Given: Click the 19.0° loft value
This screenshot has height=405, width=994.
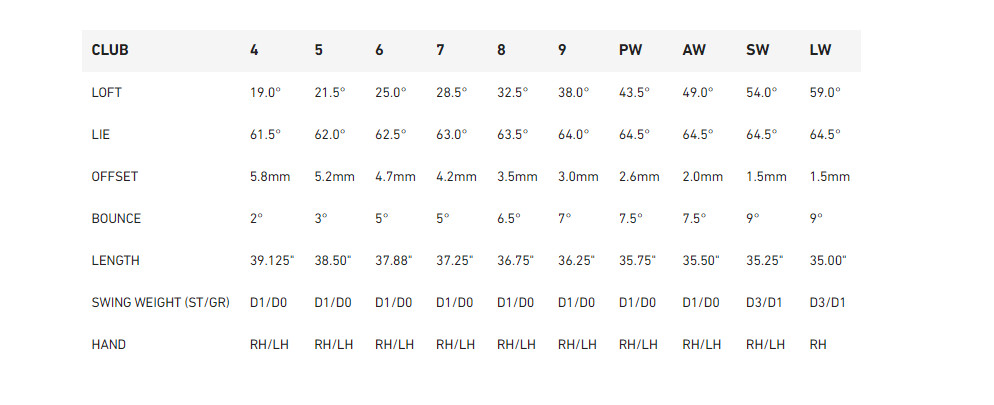Looking at the screenshot, I should 265,92.
